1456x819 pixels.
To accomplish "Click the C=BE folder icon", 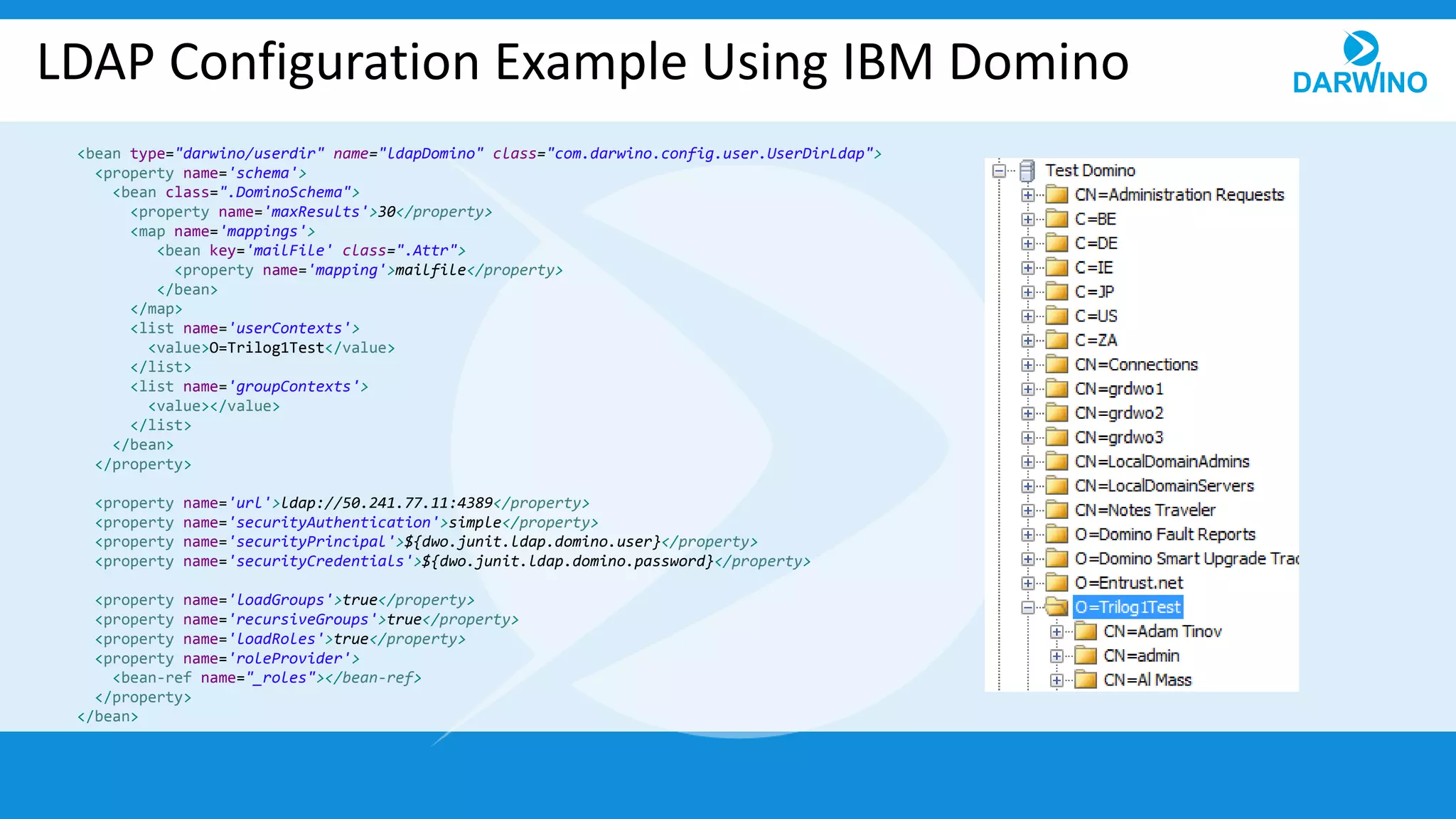I will click(x=1056, y=219).
